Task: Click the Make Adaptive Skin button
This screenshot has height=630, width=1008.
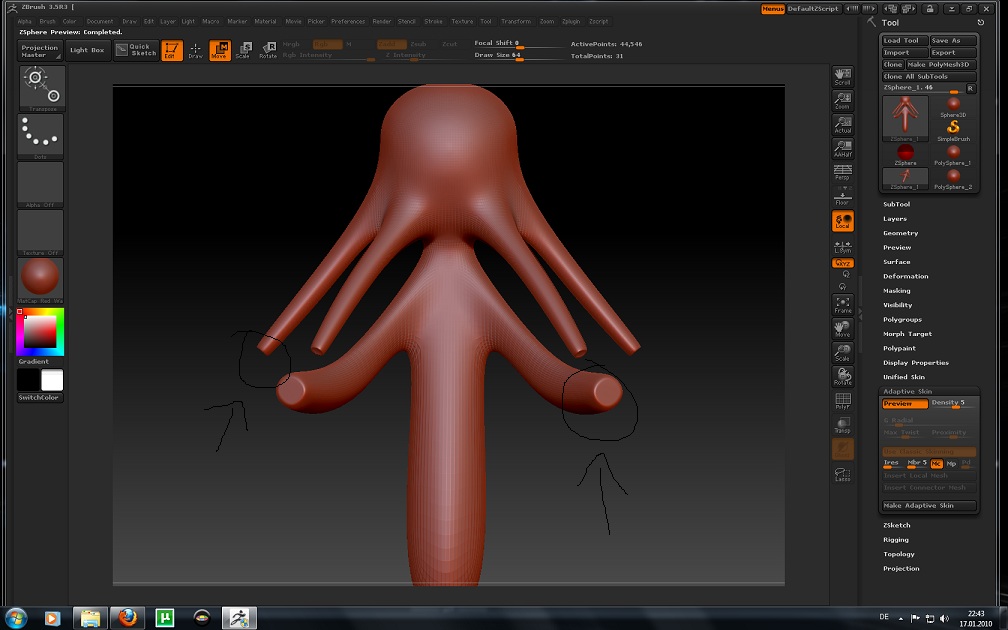Action: (928, 506)
